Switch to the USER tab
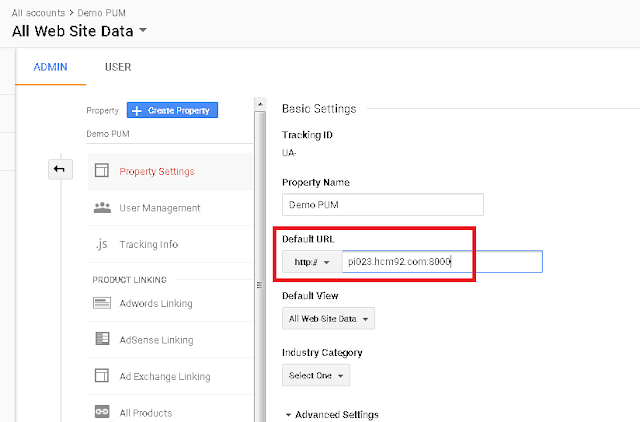This screenshot has height=422, width=640. (118, 67)
